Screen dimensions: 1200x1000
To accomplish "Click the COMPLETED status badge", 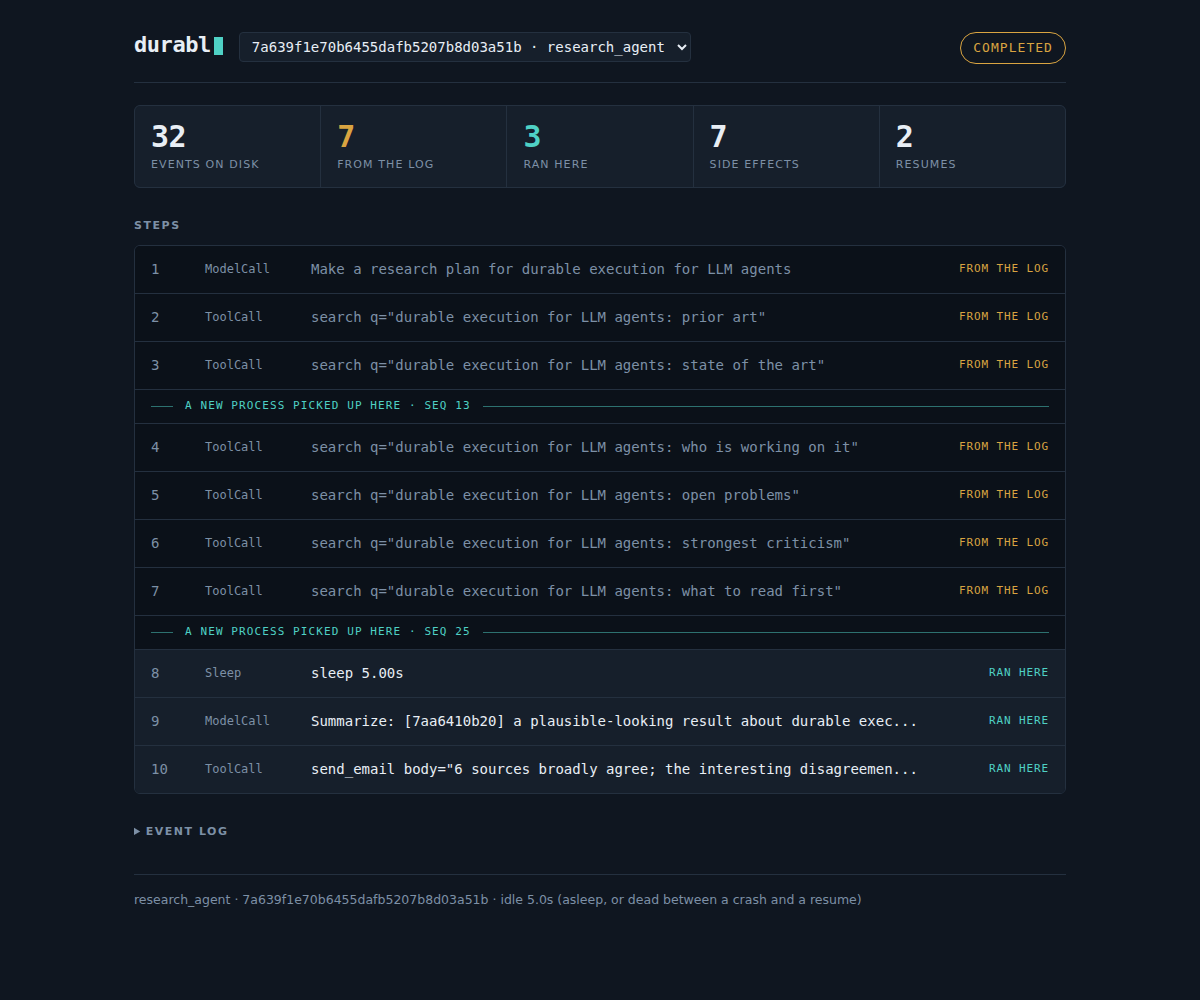I will click(1012, 47).
